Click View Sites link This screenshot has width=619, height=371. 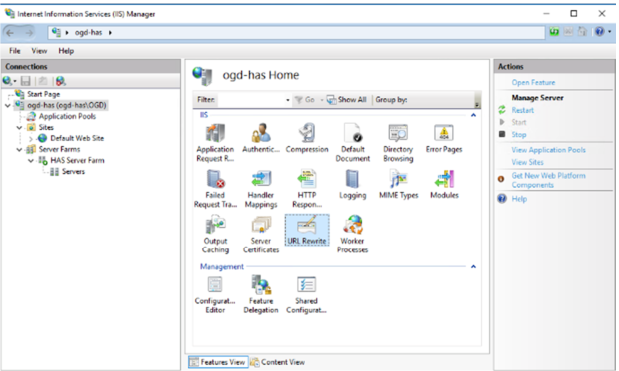tap(527, 162)
